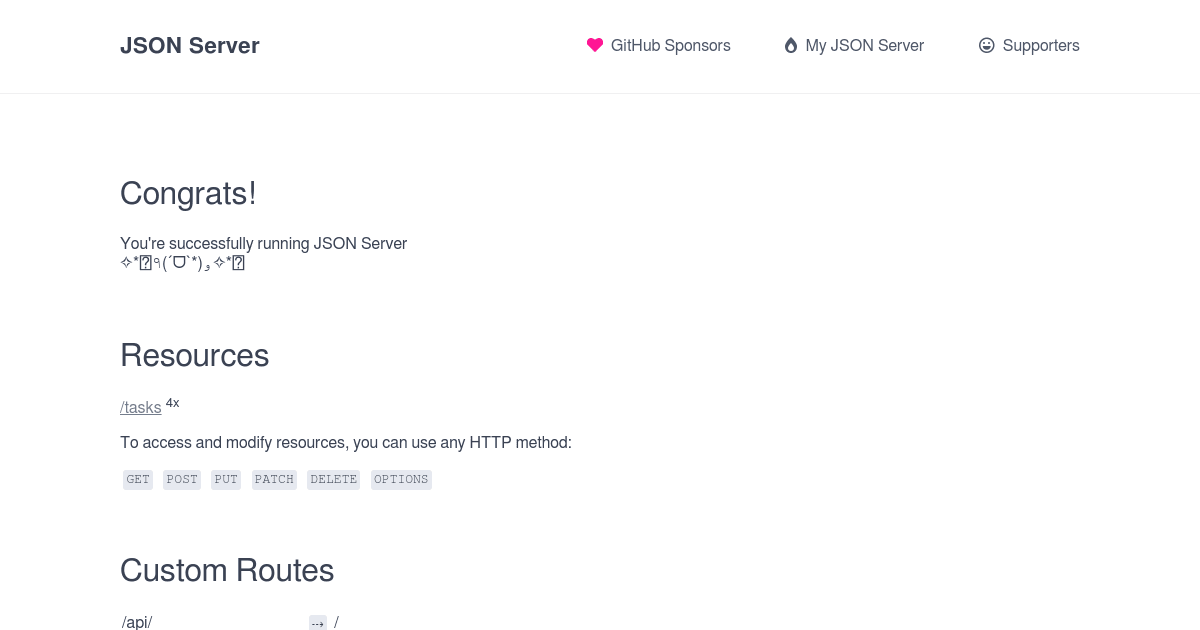Click the slash route target after the arrow
This screenshot has height=630, width=1200.
point(336,622)
